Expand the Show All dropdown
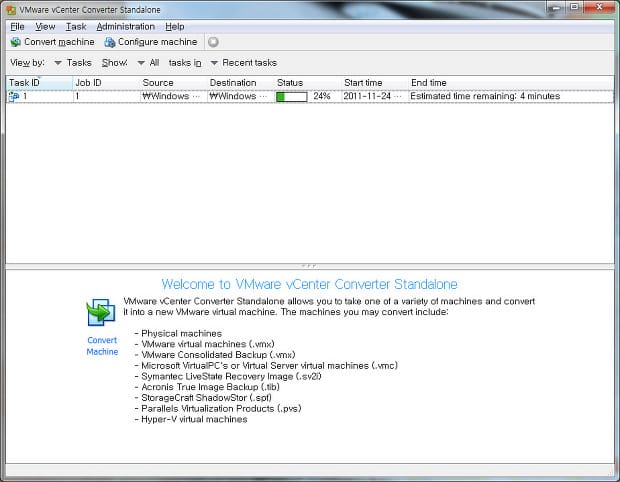 (141, 63)
